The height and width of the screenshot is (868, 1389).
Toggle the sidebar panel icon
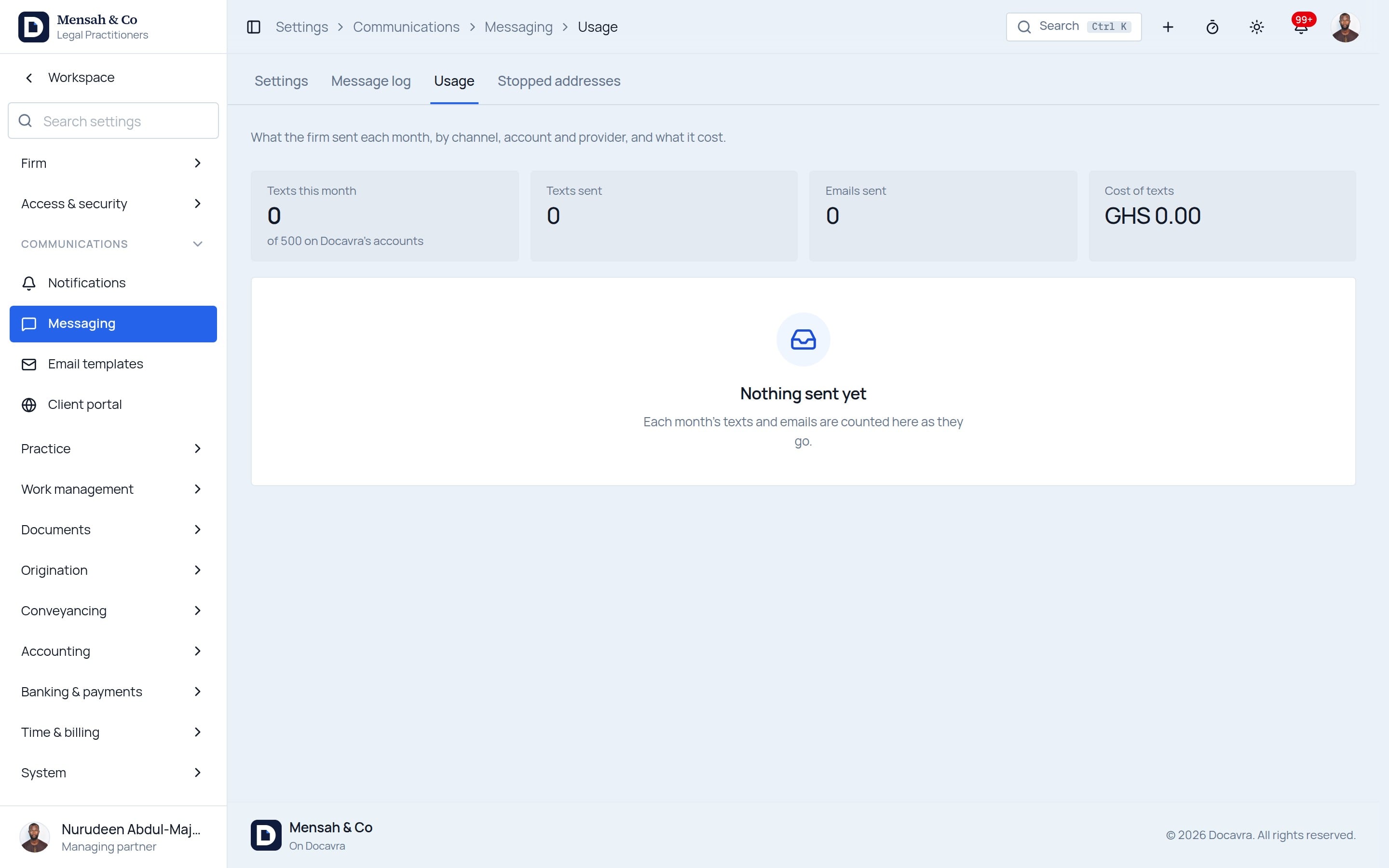[x=253, y=27]
